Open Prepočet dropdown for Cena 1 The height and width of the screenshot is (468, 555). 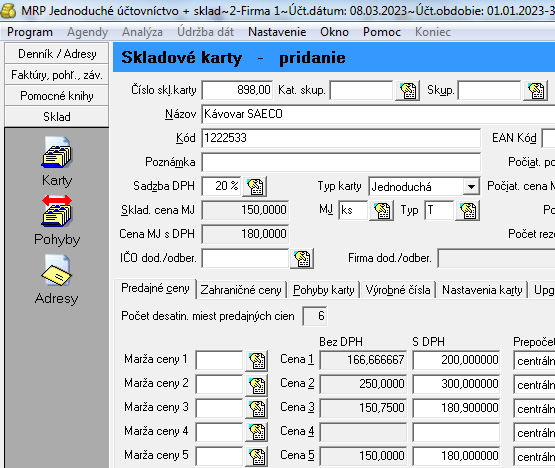[534, 361]
